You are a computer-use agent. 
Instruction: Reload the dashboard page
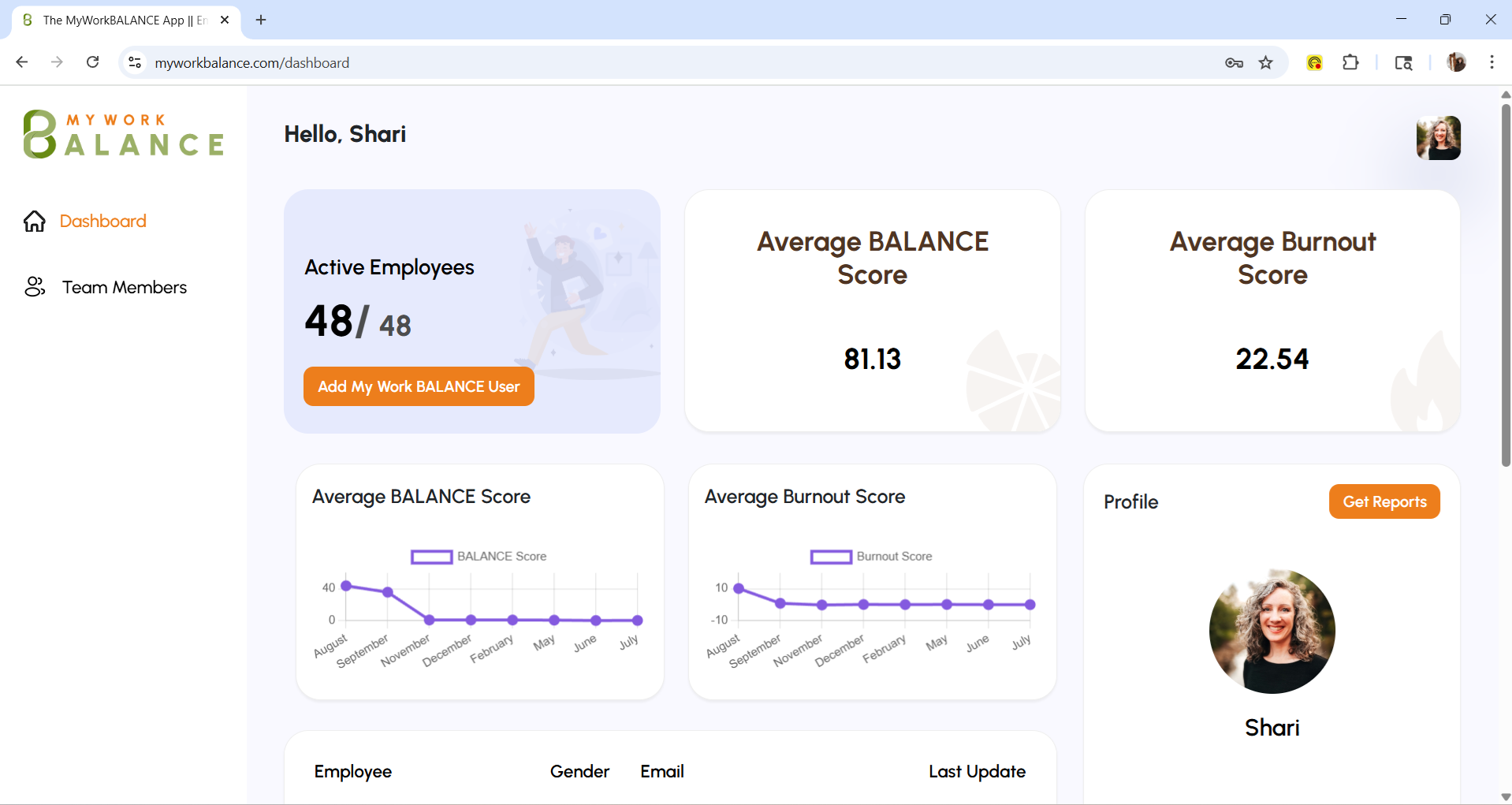(93, 62)
